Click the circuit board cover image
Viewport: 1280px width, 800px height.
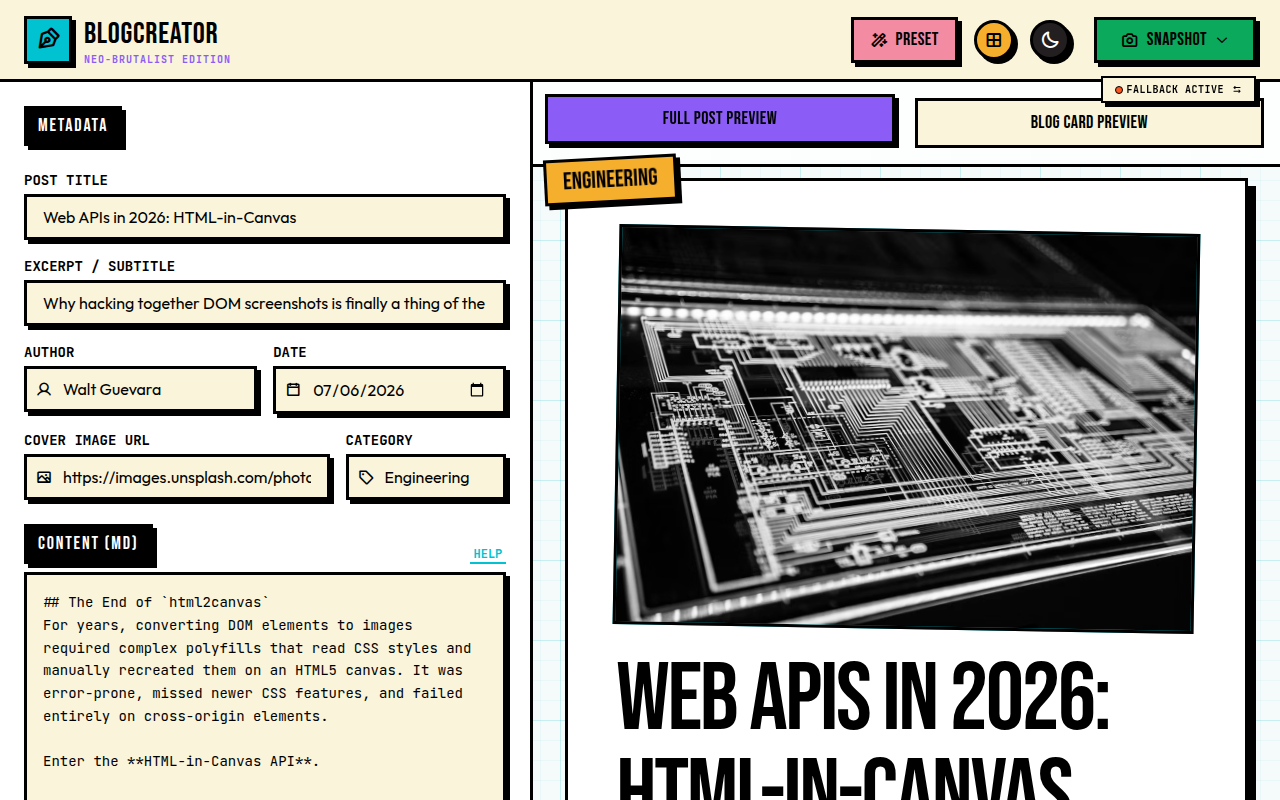point(906,429)
